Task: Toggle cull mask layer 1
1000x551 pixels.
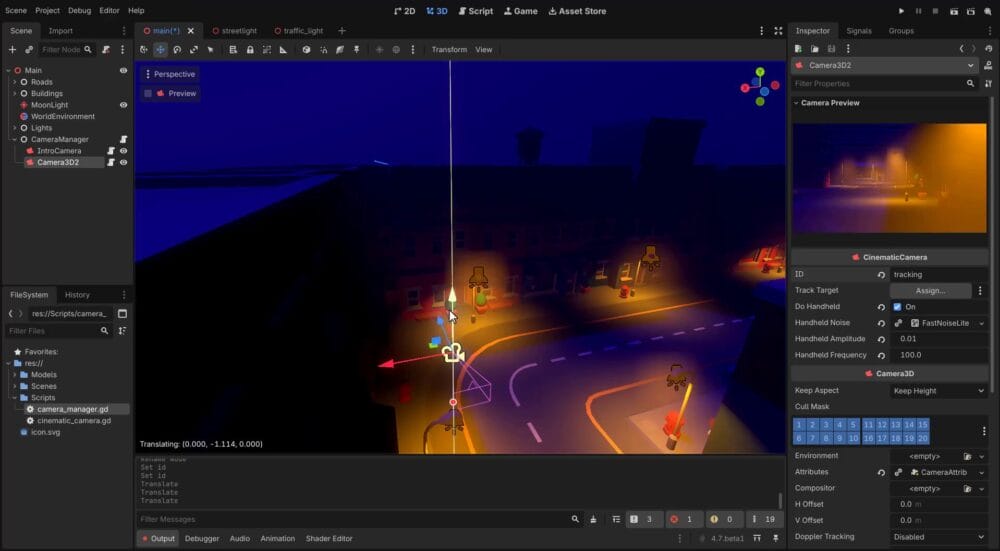Action: pos(799,425)
